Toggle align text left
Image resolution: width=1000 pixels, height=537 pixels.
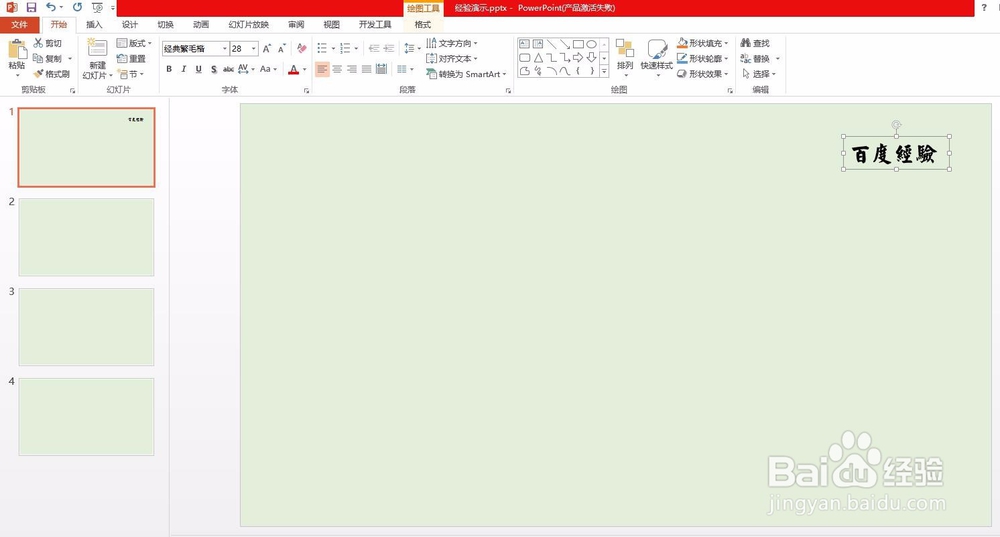323,69
